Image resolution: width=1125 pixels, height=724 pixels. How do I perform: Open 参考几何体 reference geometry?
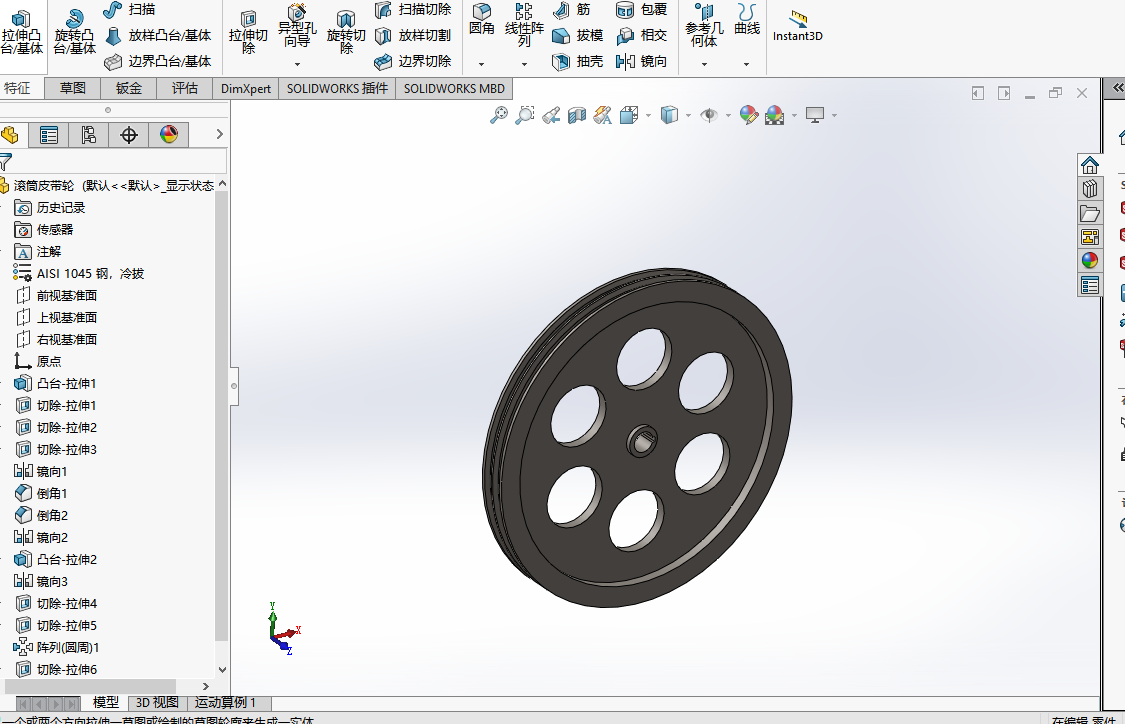pos(704,25)
